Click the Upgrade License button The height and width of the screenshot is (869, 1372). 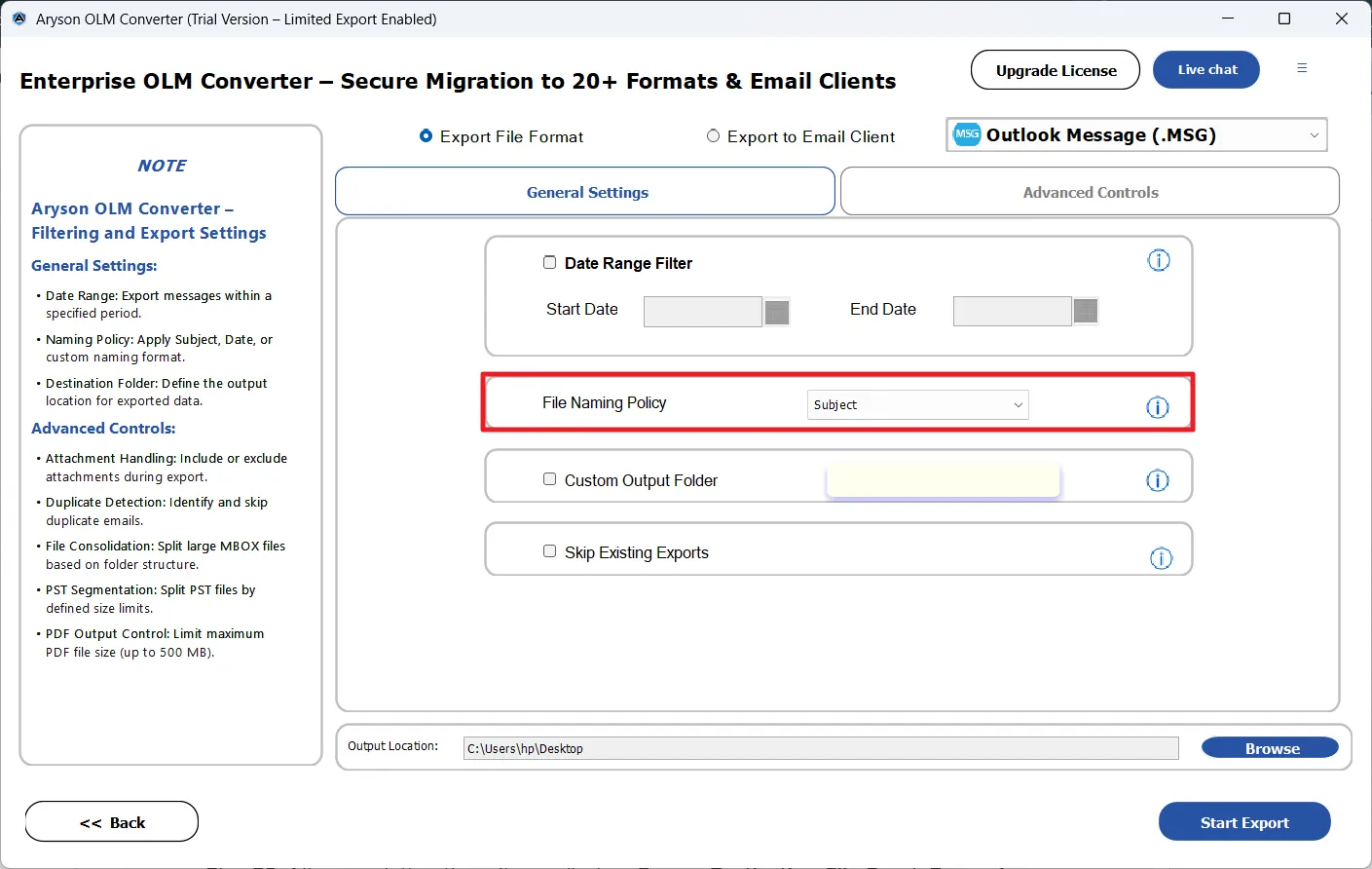1055,70
